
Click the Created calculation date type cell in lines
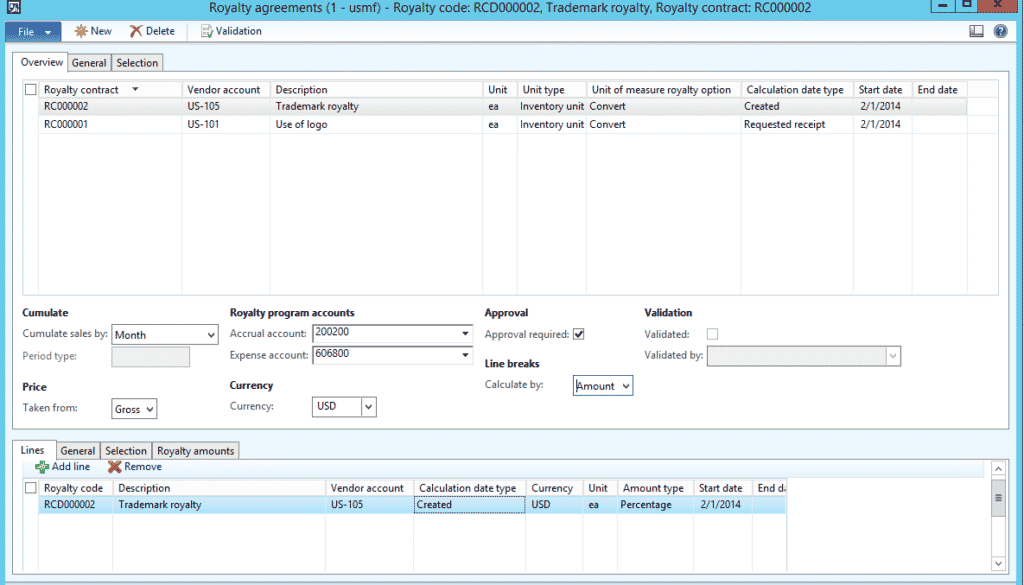[469, 505]
